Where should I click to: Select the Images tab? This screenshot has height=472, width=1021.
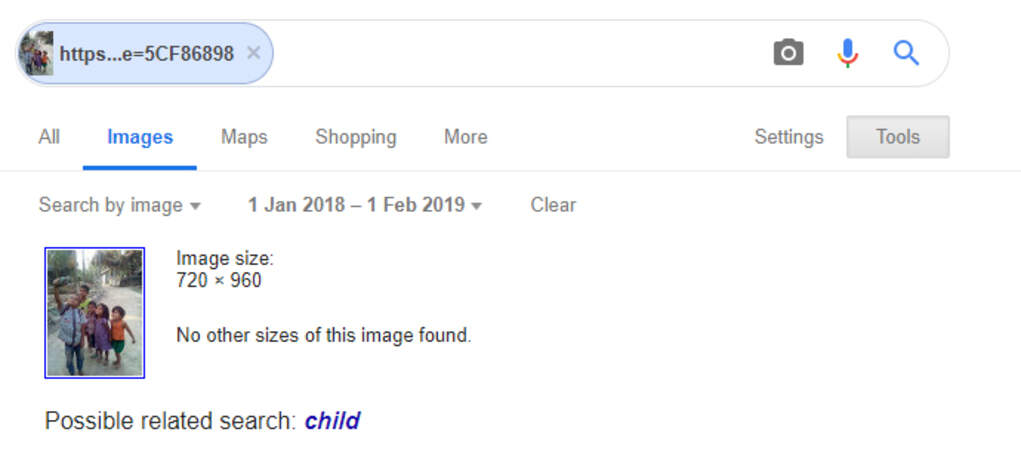[140, 137]
